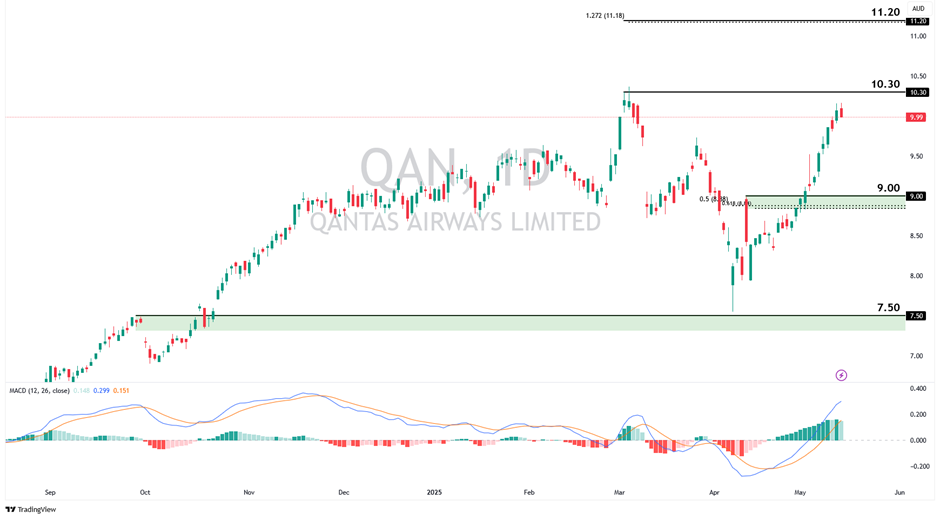The width and height of the screenshot is (940, 519).
Task: Open the AUD currency selector
Action: click(918, 7)
